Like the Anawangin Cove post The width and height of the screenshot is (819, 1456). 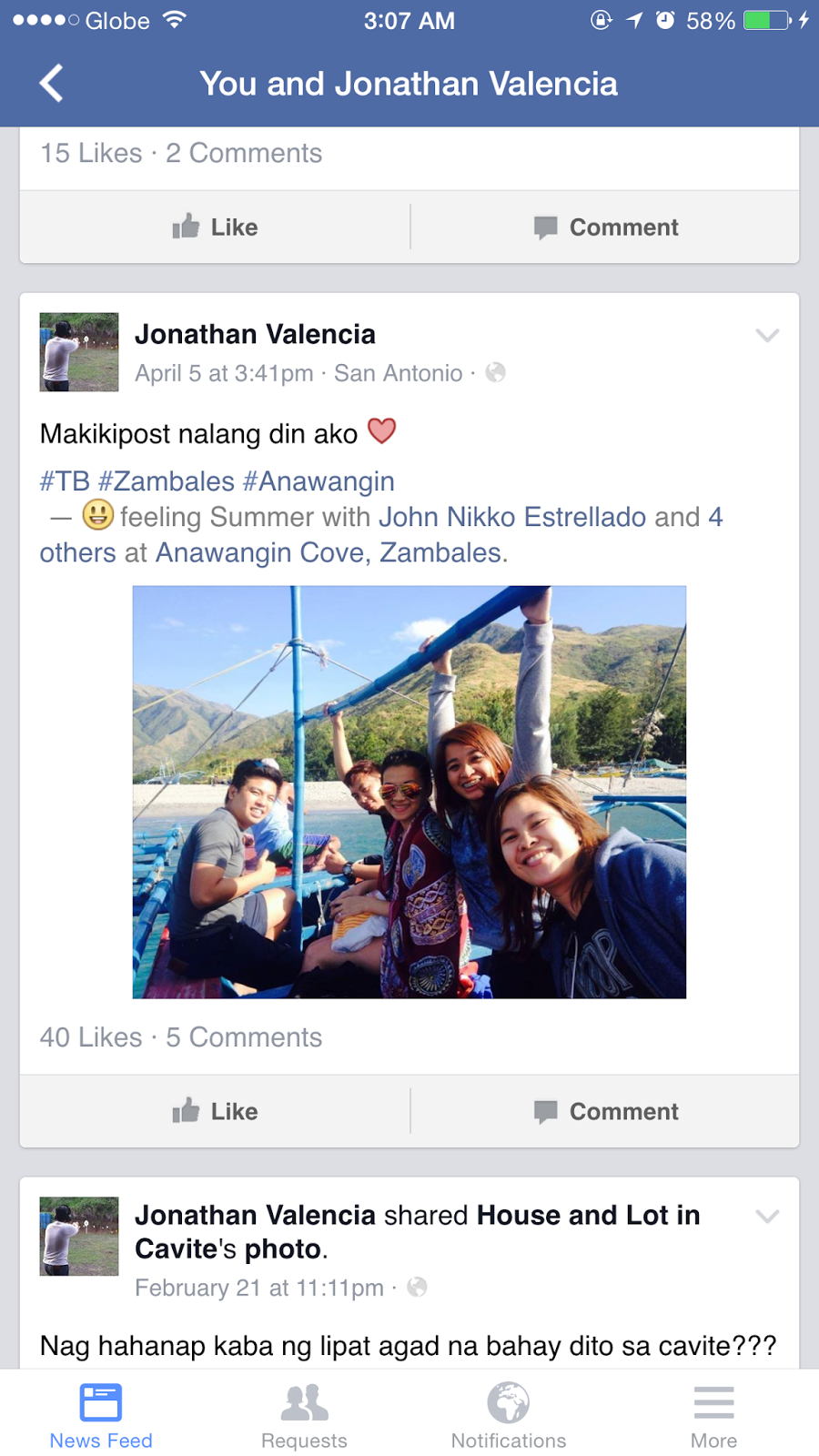[216, 1111]
